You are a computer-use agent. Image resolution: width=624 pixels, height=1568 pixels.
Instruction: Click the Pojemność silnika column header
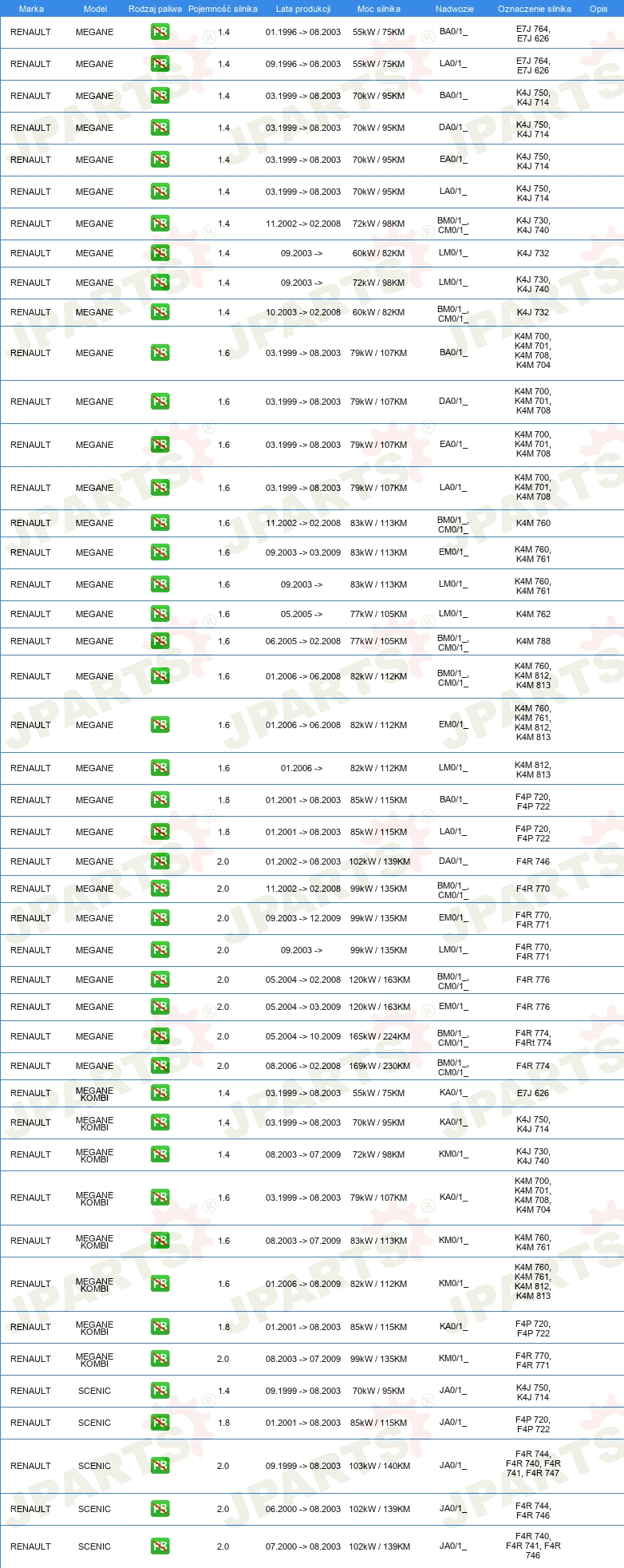click(223, 9)
